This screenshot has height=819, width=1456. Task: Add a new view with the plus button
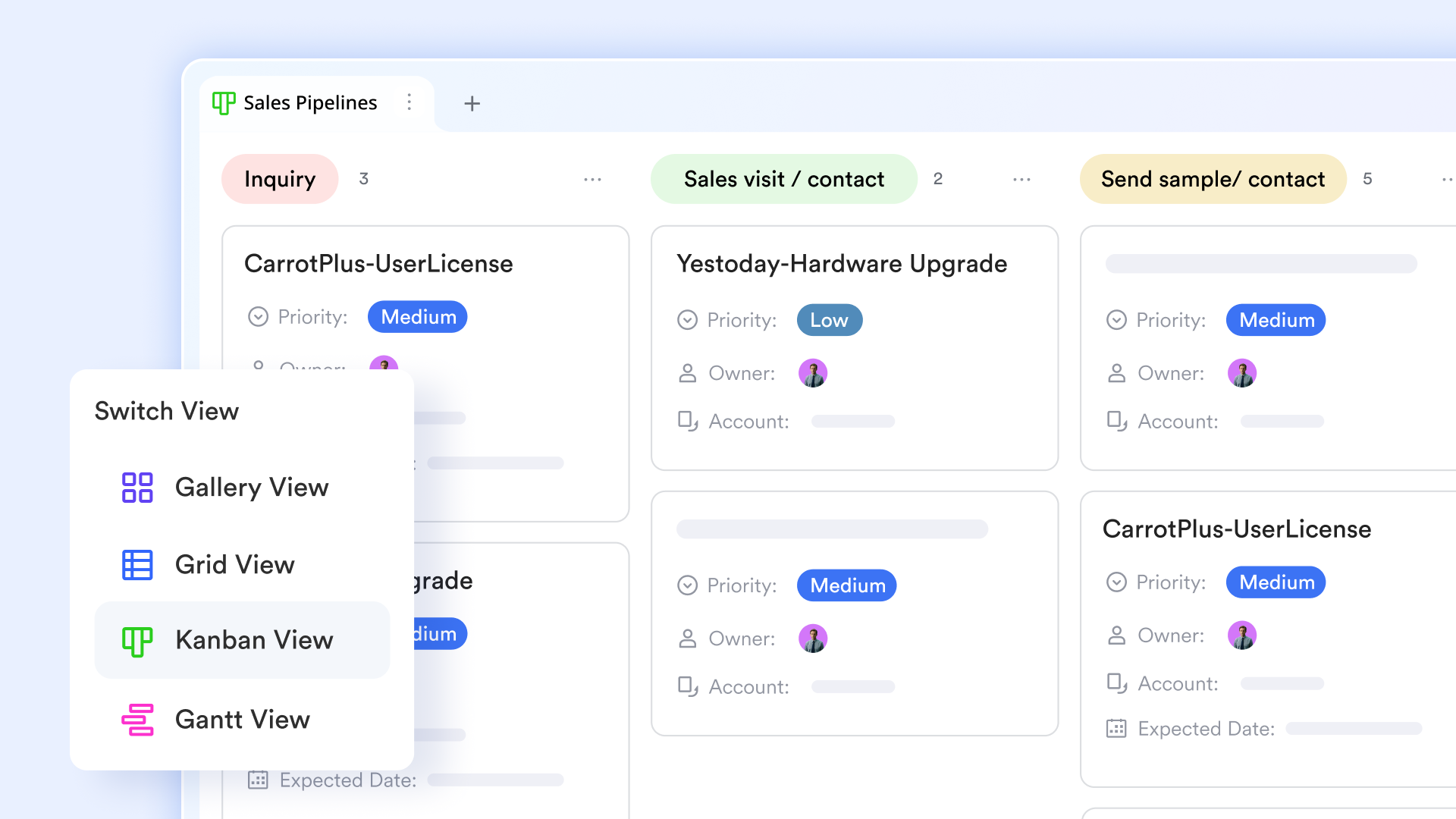click(x=472, y=103)
